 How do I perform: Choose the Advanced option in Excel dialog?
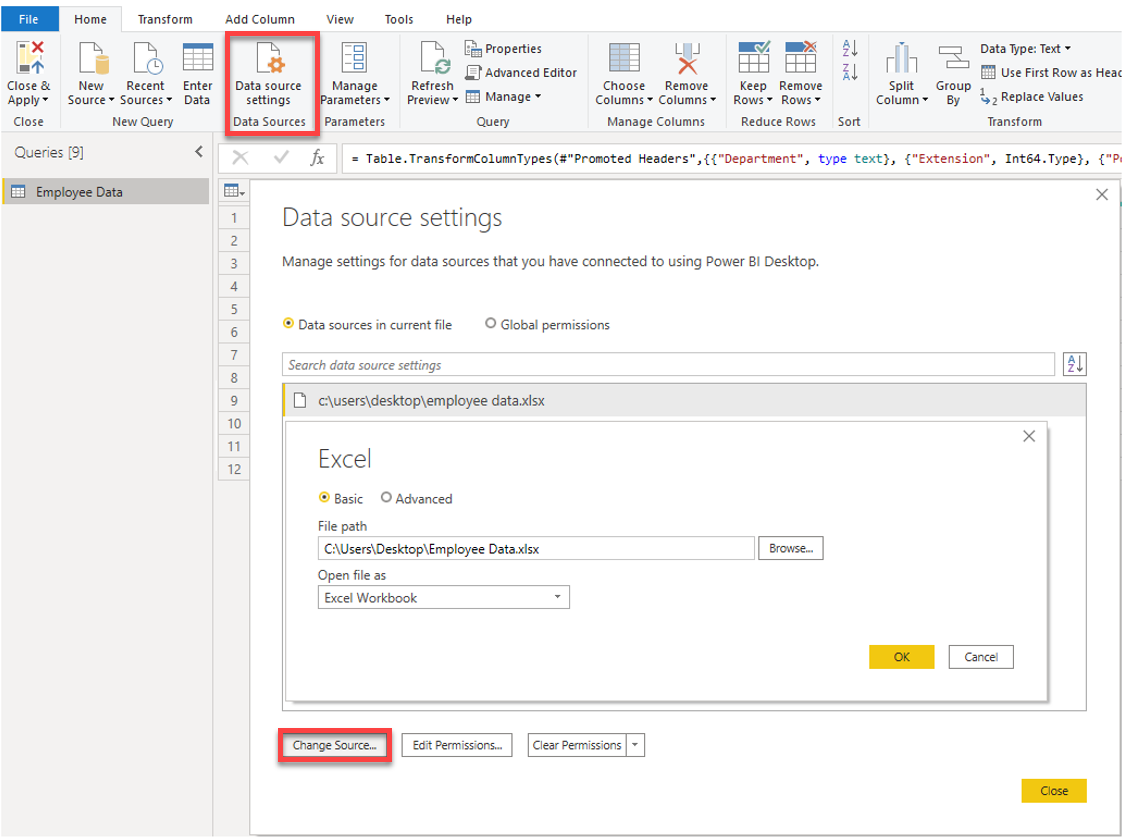coord(387,499)
